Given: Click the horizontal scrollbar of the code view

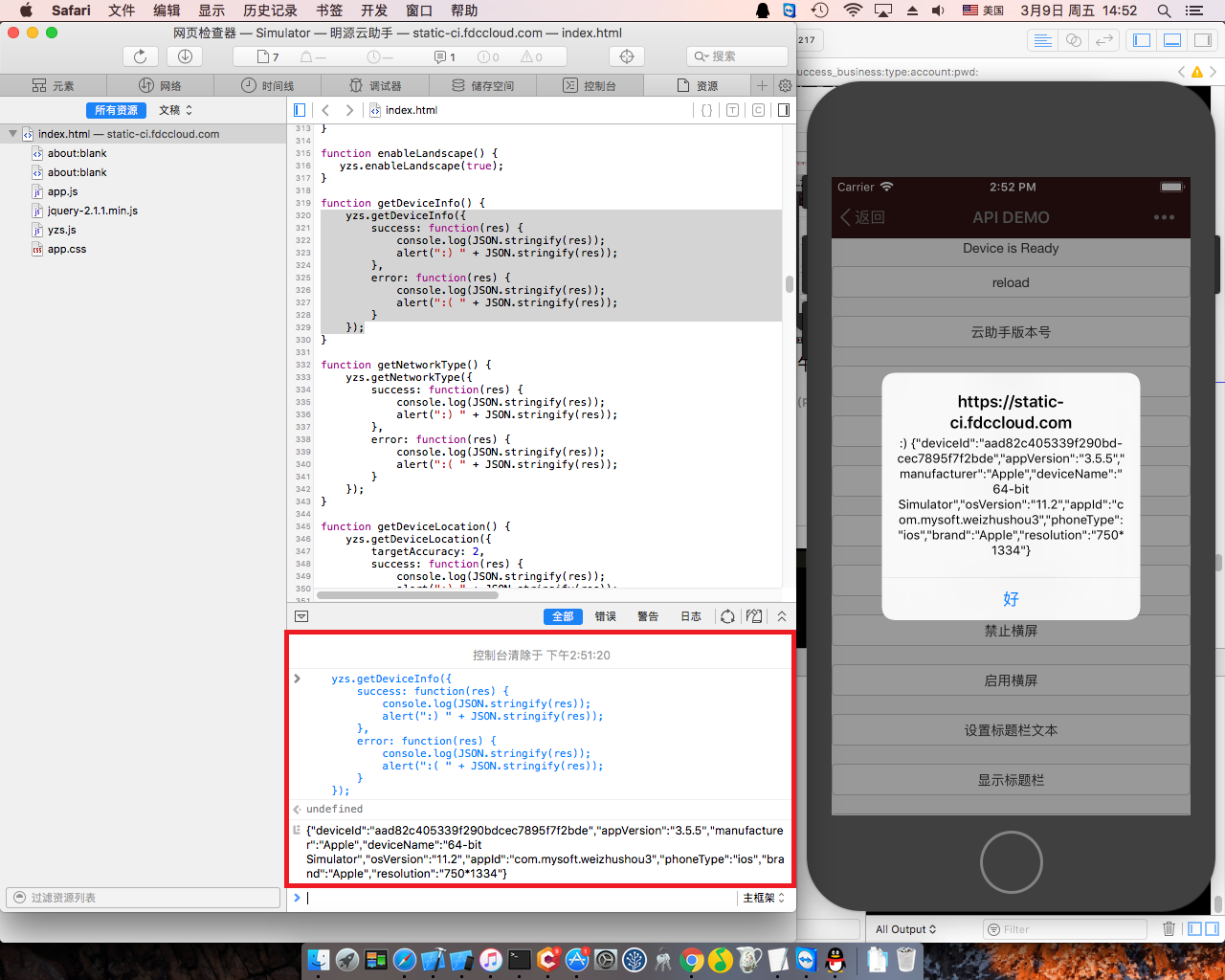Looking at the screenshot, I should click(408, 595).
